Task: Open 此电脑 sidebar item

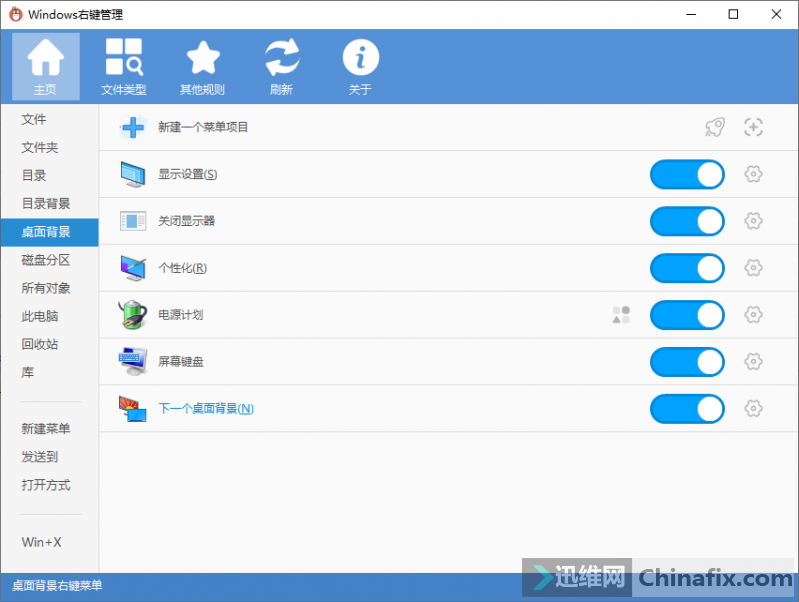Action: [x=49, y=316]
